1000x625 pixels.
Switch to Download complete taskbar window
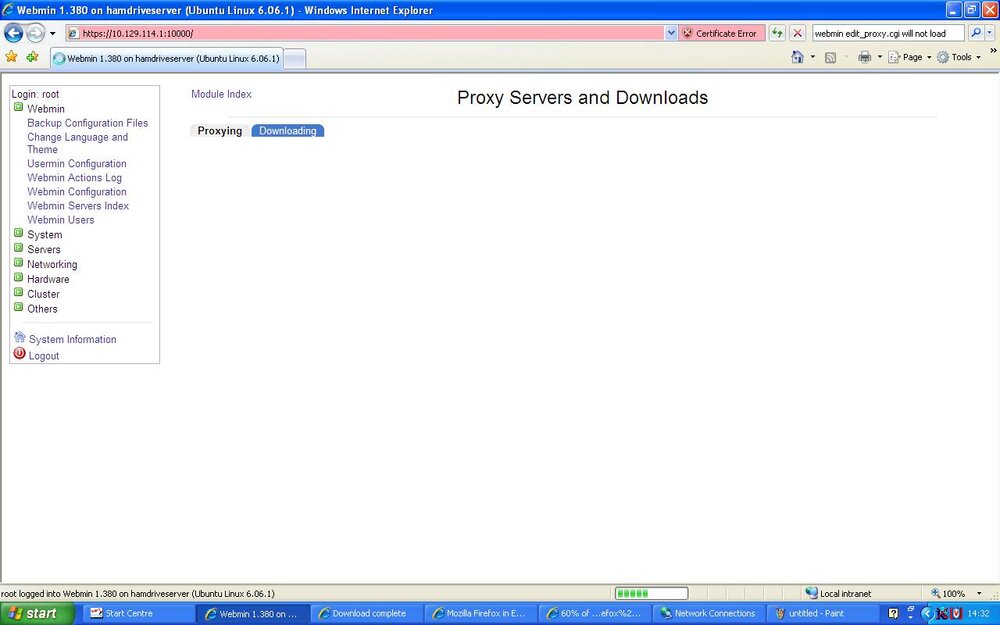point(368,614)
